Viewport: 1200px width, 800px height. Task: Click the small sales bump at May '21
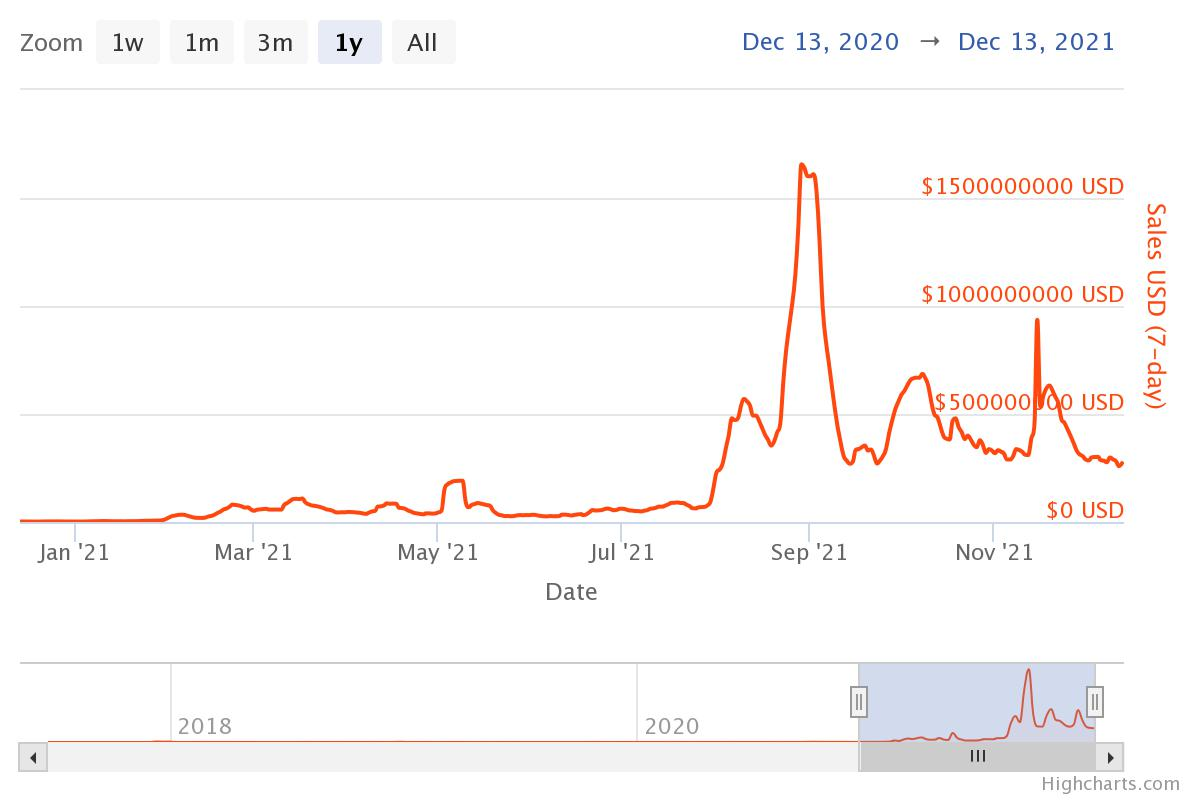(456, 481)
